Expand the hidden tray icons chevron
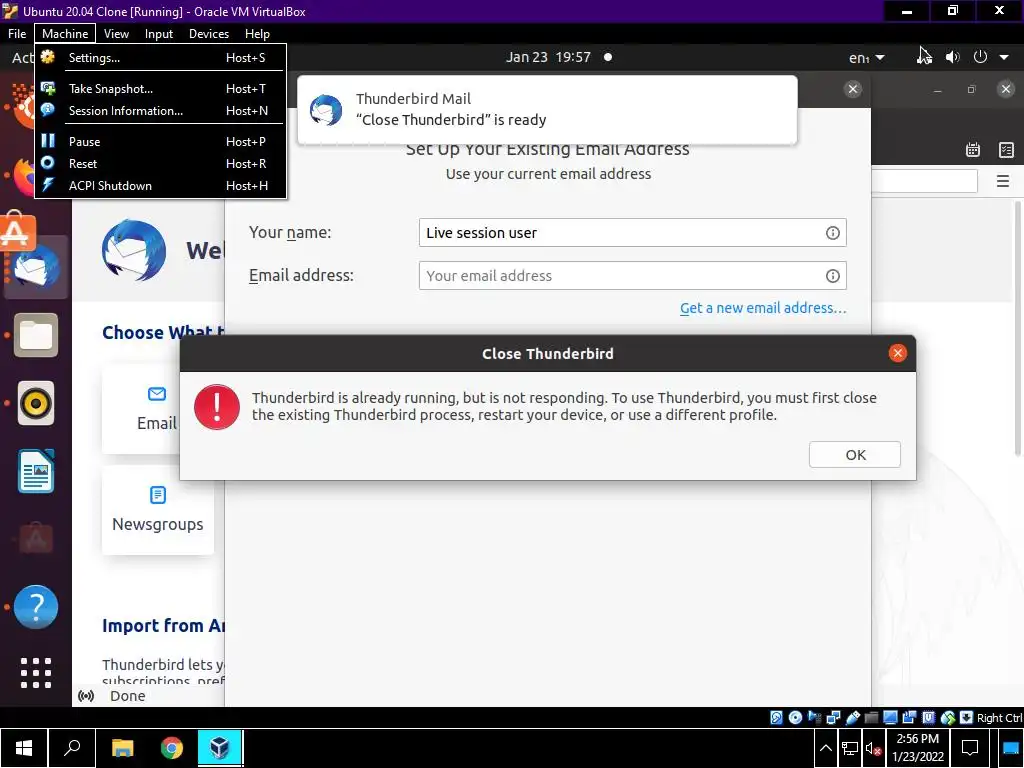1024x768 pixels. tap(825, 748)
